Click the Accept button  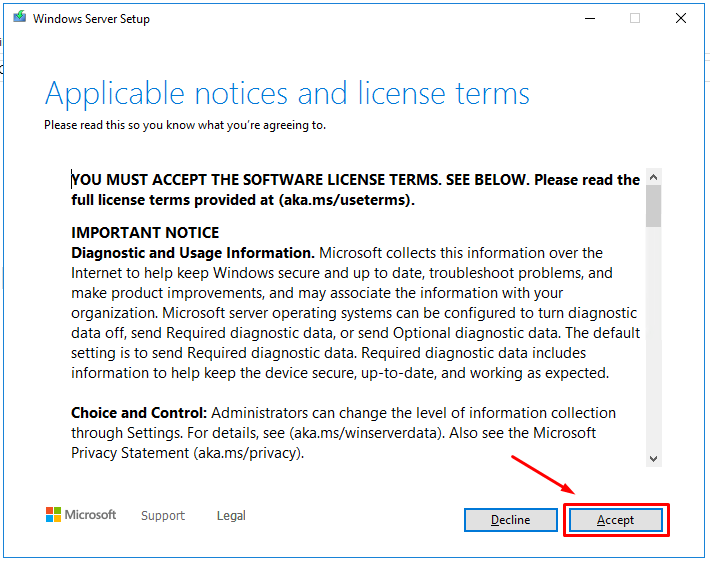[616, 520]
